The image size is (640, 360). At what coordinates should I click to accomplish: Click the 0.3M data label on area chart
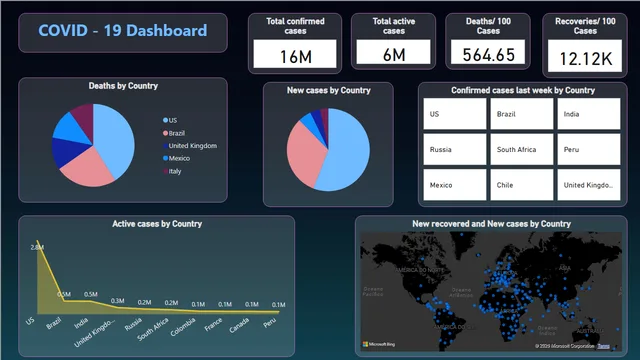tap(118, 301)
